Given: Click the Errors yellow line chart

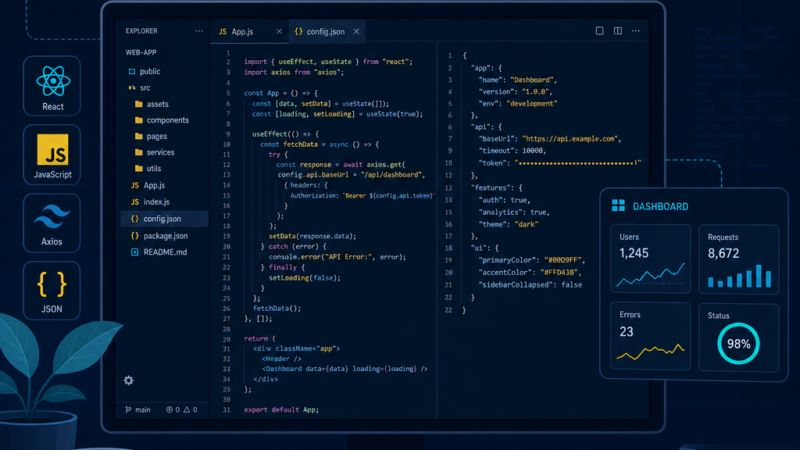Looking at the screenshot, I should 651,352.
